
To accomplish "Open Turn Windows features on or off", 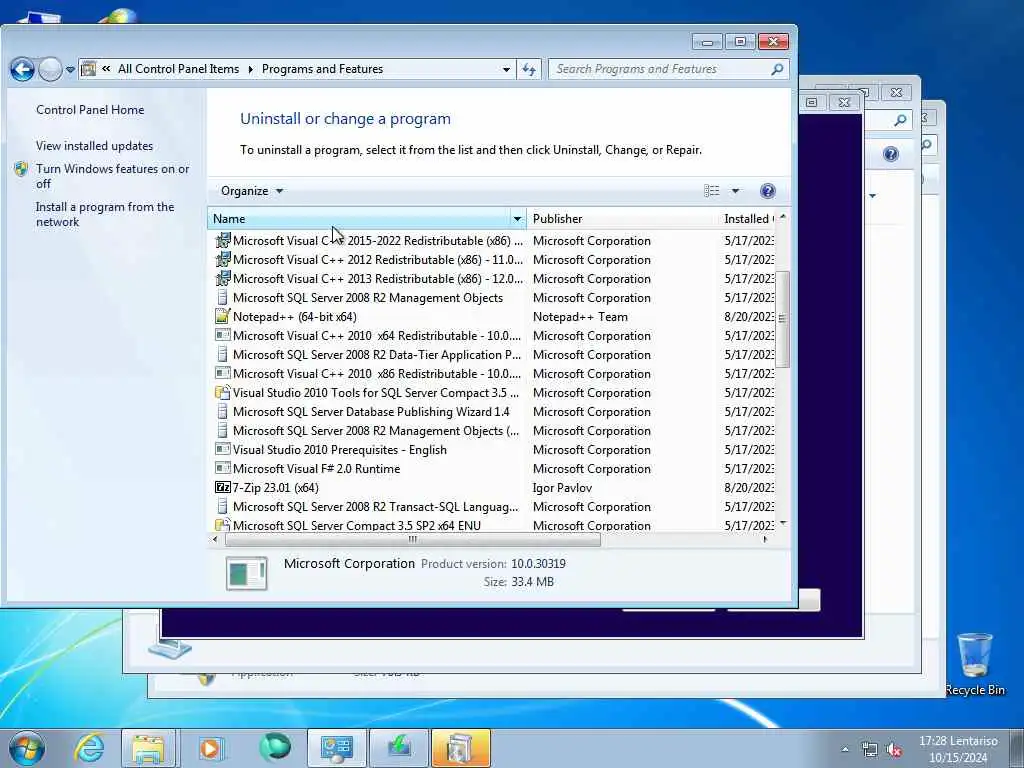I will [112, 176].
